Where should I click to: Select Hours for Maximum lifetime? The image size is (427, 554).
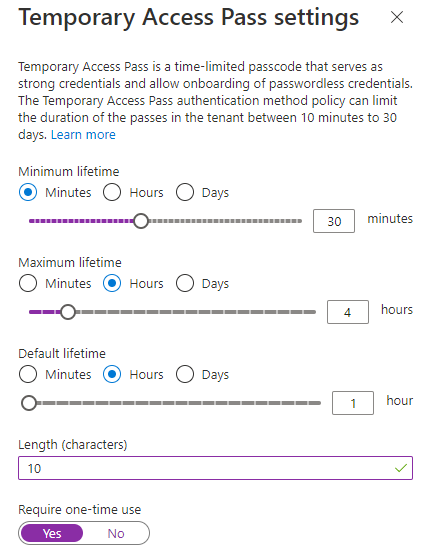tap(112, 283)
